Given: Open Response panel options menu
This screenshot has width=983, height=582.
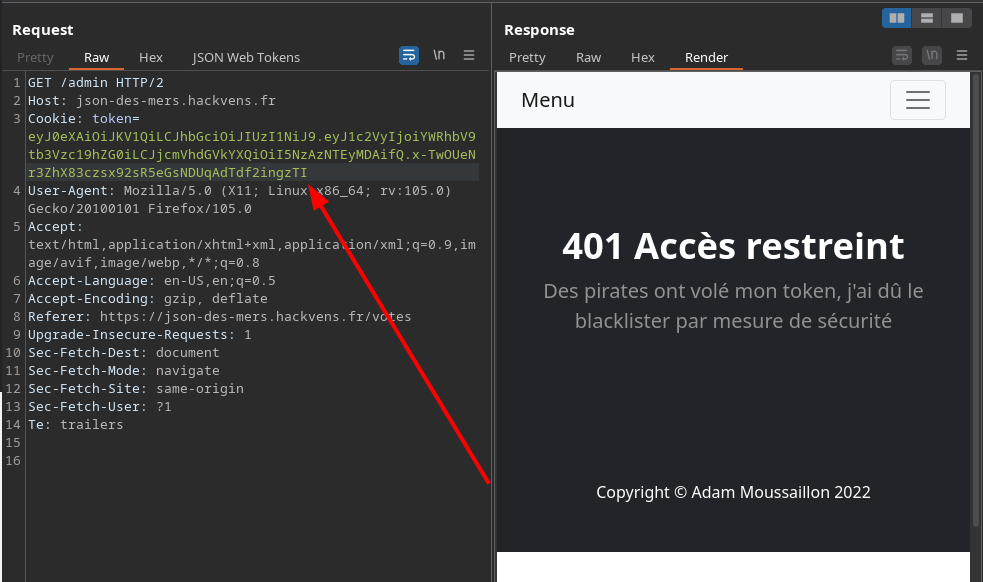Looking at the screenshot, I should tap(962, 56).
